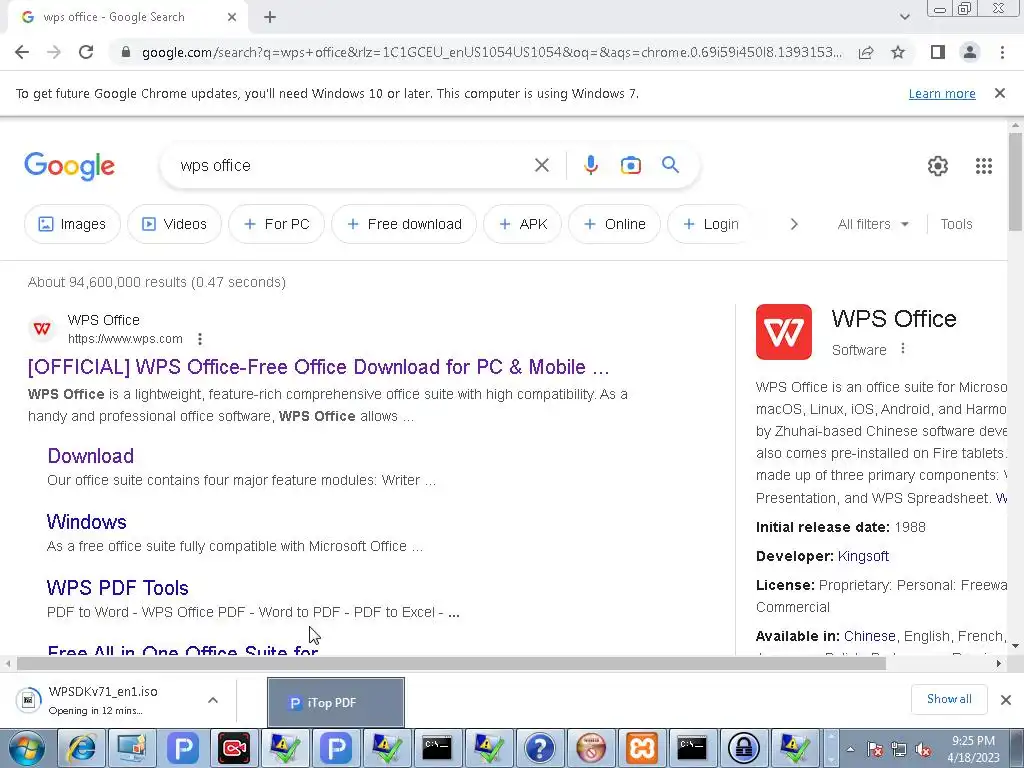Add the Login search refinement
Screen dimensions: 1024x768
(711, 224)
